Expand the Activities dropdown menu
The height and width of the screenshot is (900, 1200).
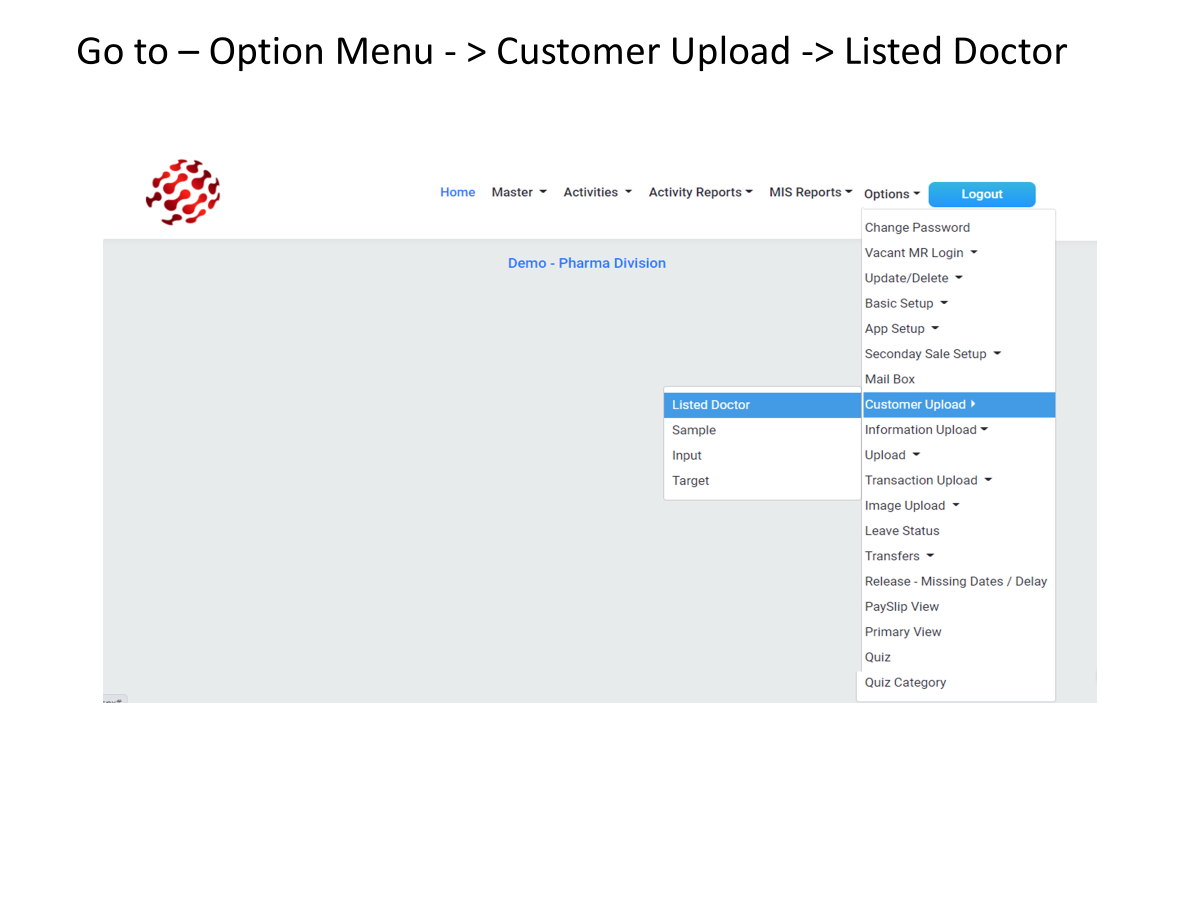click(x=597, y=192)
